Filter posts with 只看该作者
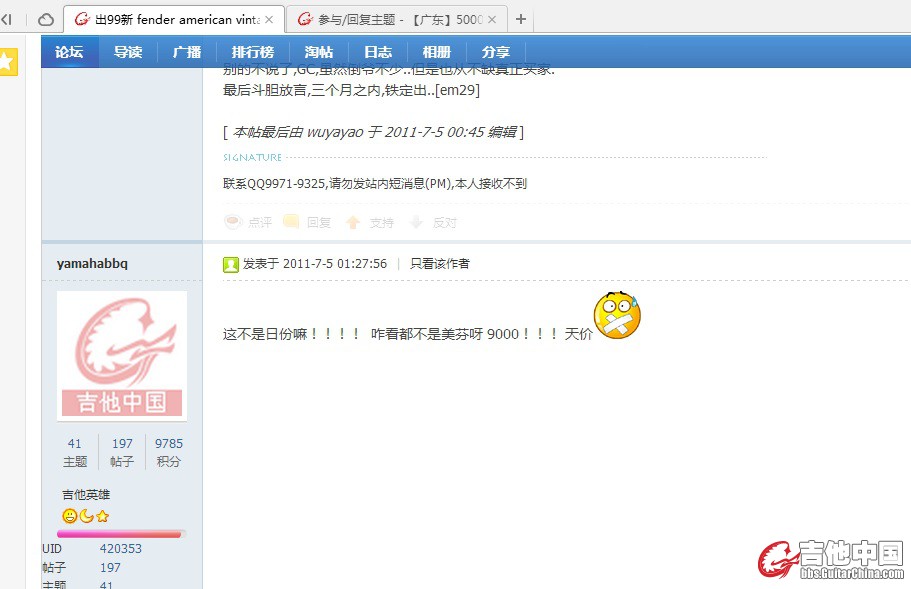Viewport: 911px width, 589px height. (439, 264)
